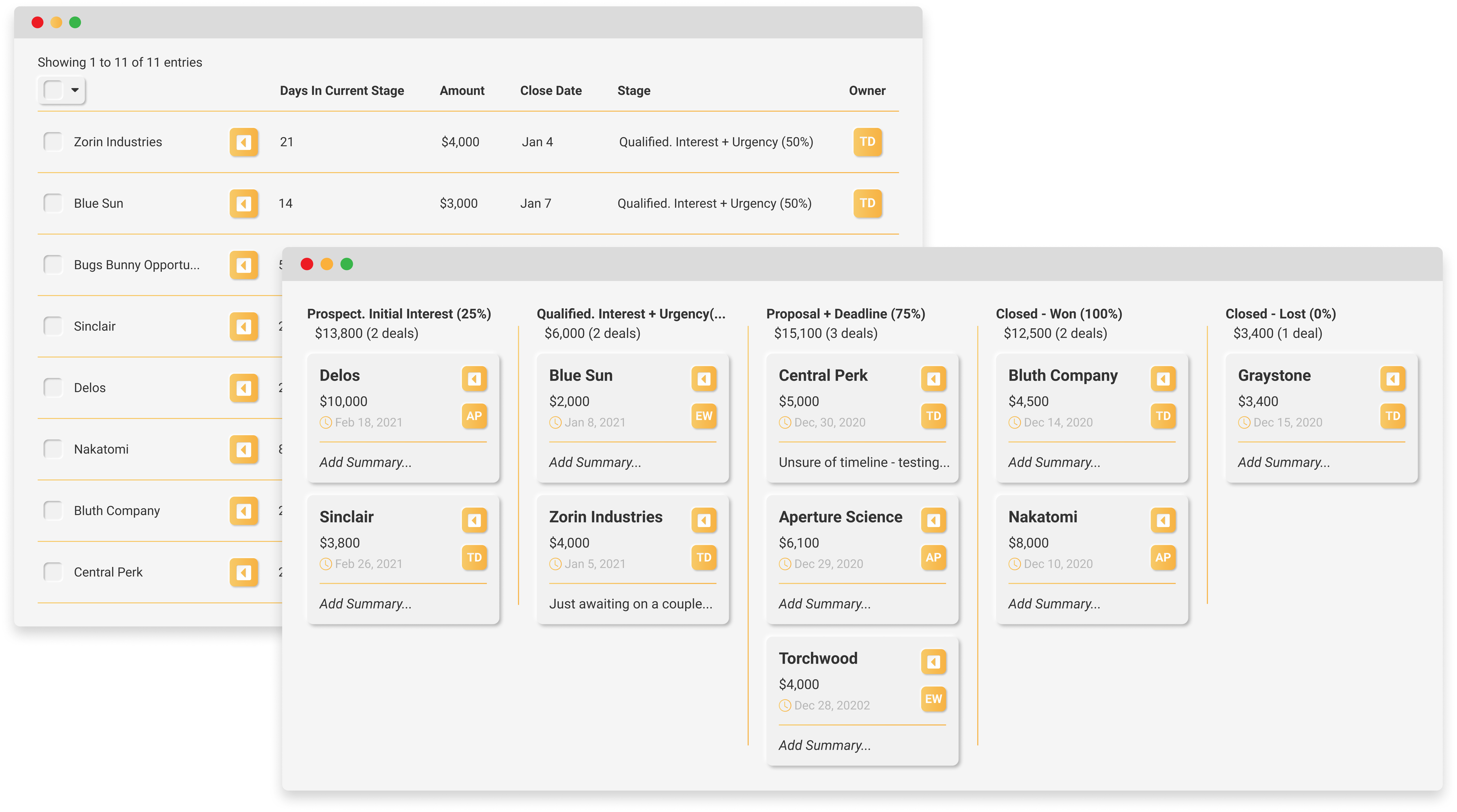Open the Sinclair card's arrow icon
Screen dimensions: 1457x812
pos(475,520)
